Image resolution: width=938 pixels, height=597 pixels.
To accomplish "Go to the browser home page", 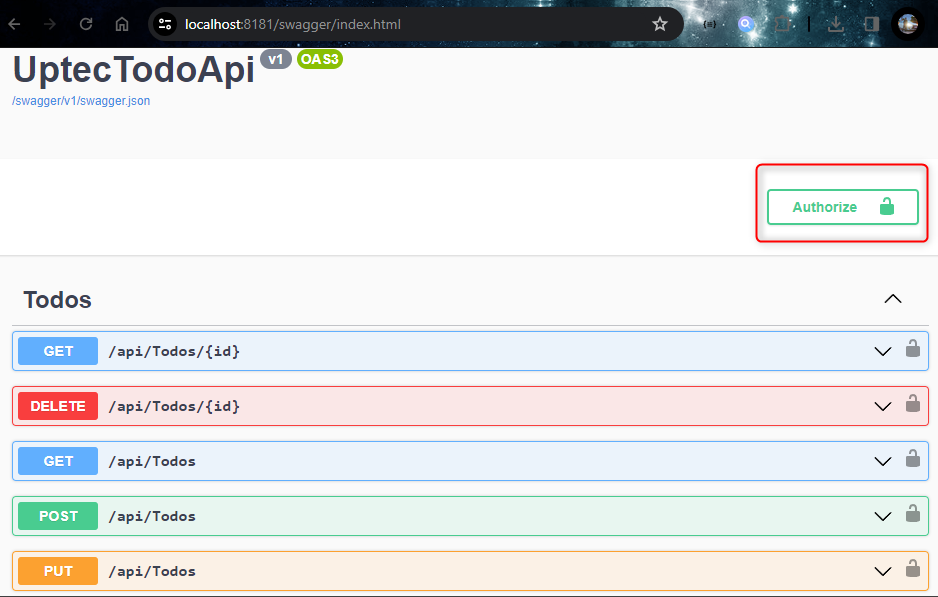I will 122,24.
